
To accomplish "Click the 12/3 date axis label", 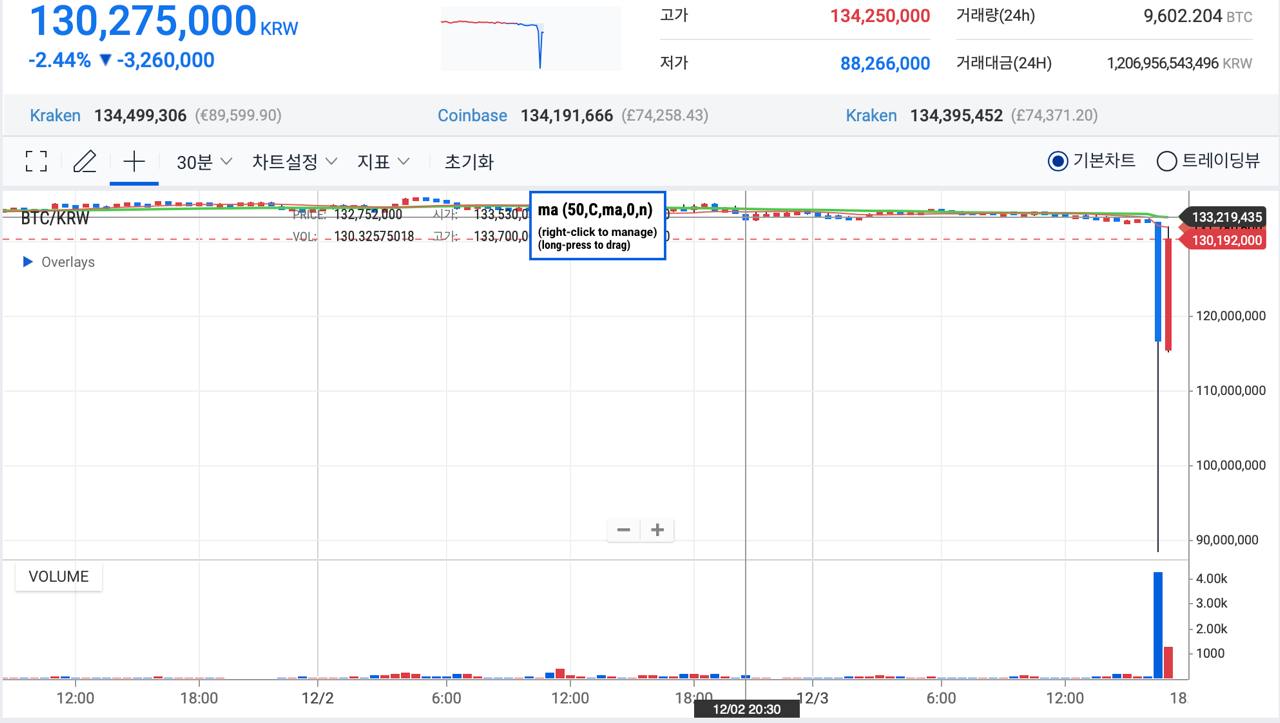I will (812, 698).
